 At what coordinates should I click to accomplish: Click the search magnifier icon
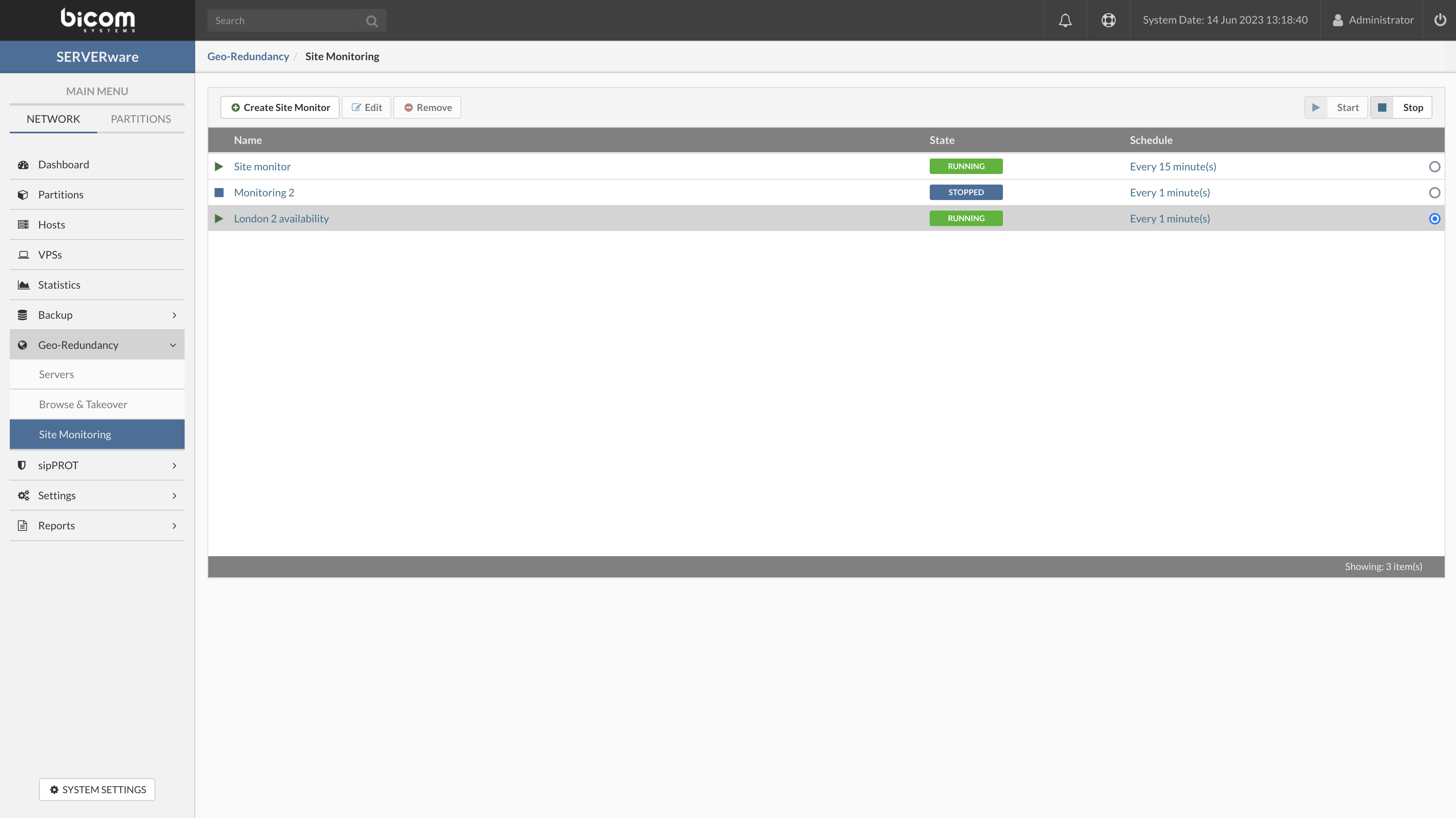pos(371,21)
